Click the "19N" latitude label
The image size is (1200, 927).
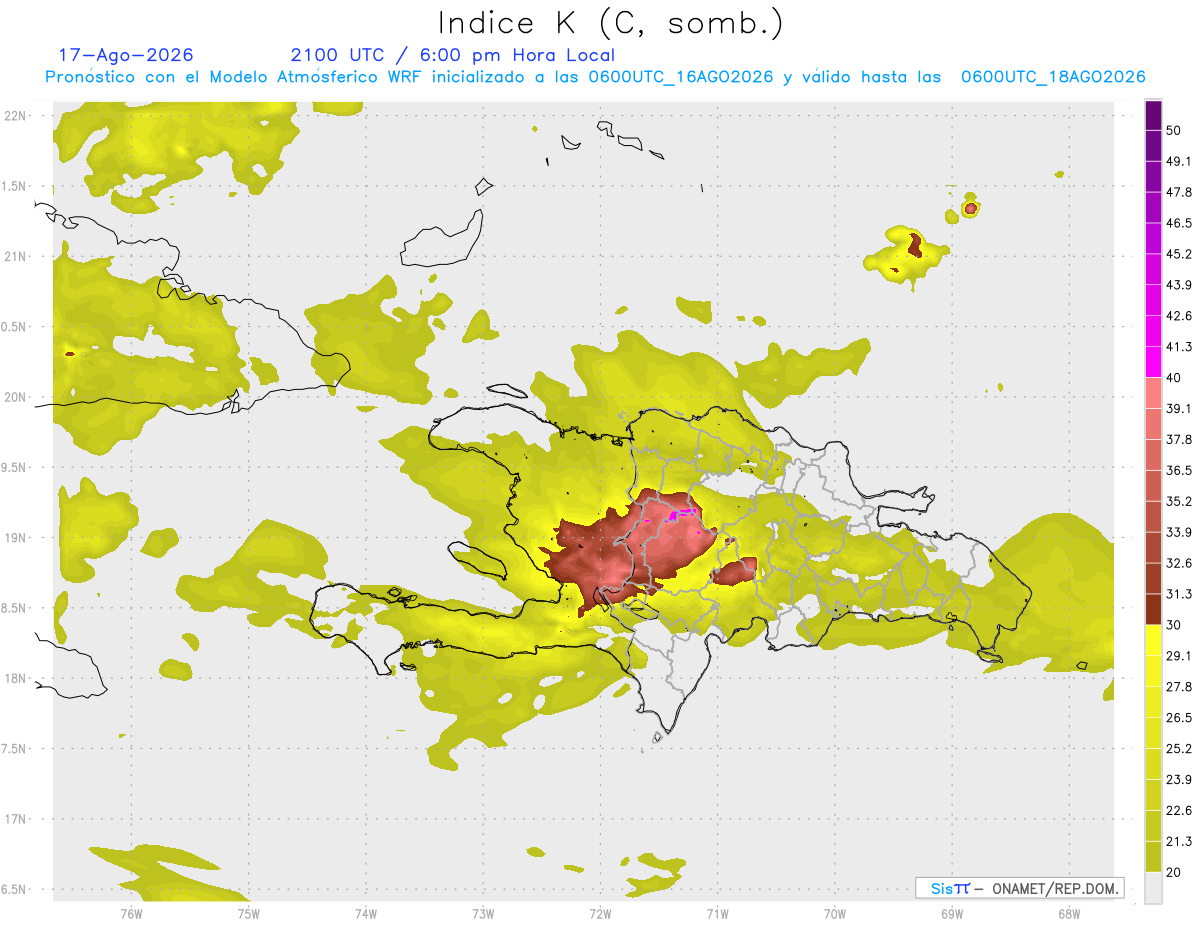(x=15, y=537)
